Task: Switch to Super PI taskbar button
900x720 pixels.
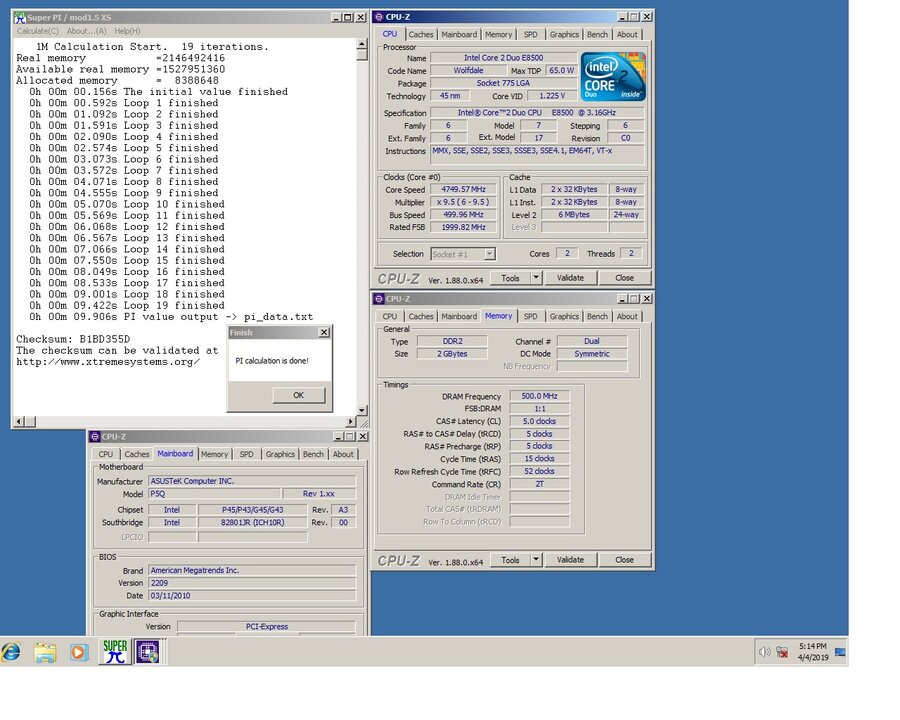Action: coord(115,652)
